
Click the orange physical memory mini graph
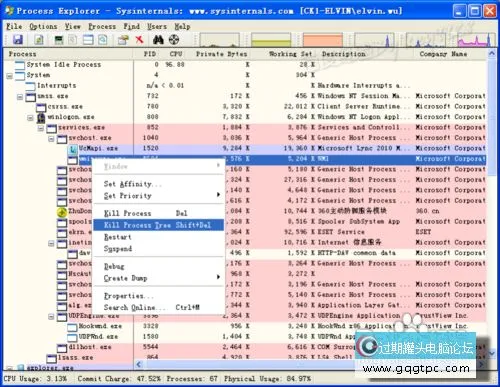click(323, 40)
